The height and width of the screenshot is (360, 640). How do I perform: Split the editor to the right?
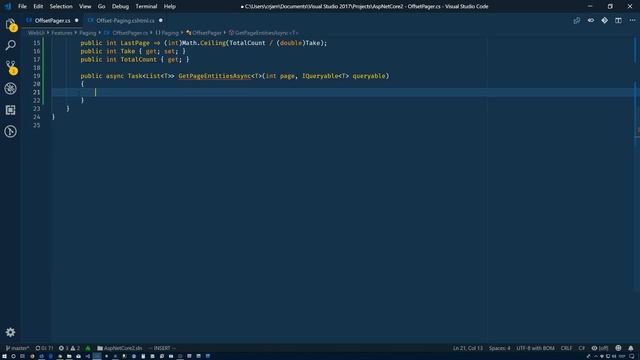618,20
